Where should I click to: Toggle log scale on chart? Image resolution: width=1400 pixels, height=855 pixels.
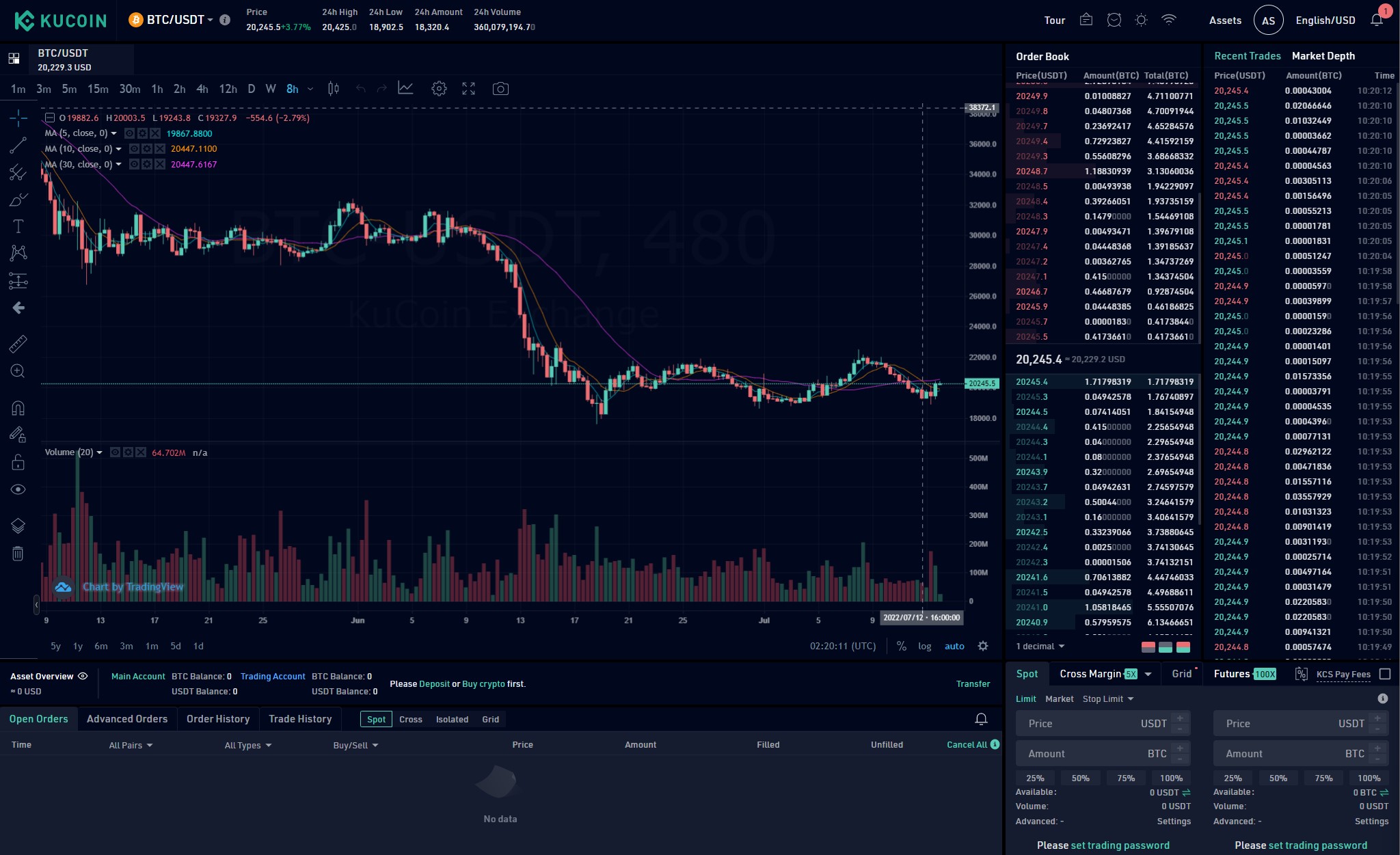pos(924,646)
